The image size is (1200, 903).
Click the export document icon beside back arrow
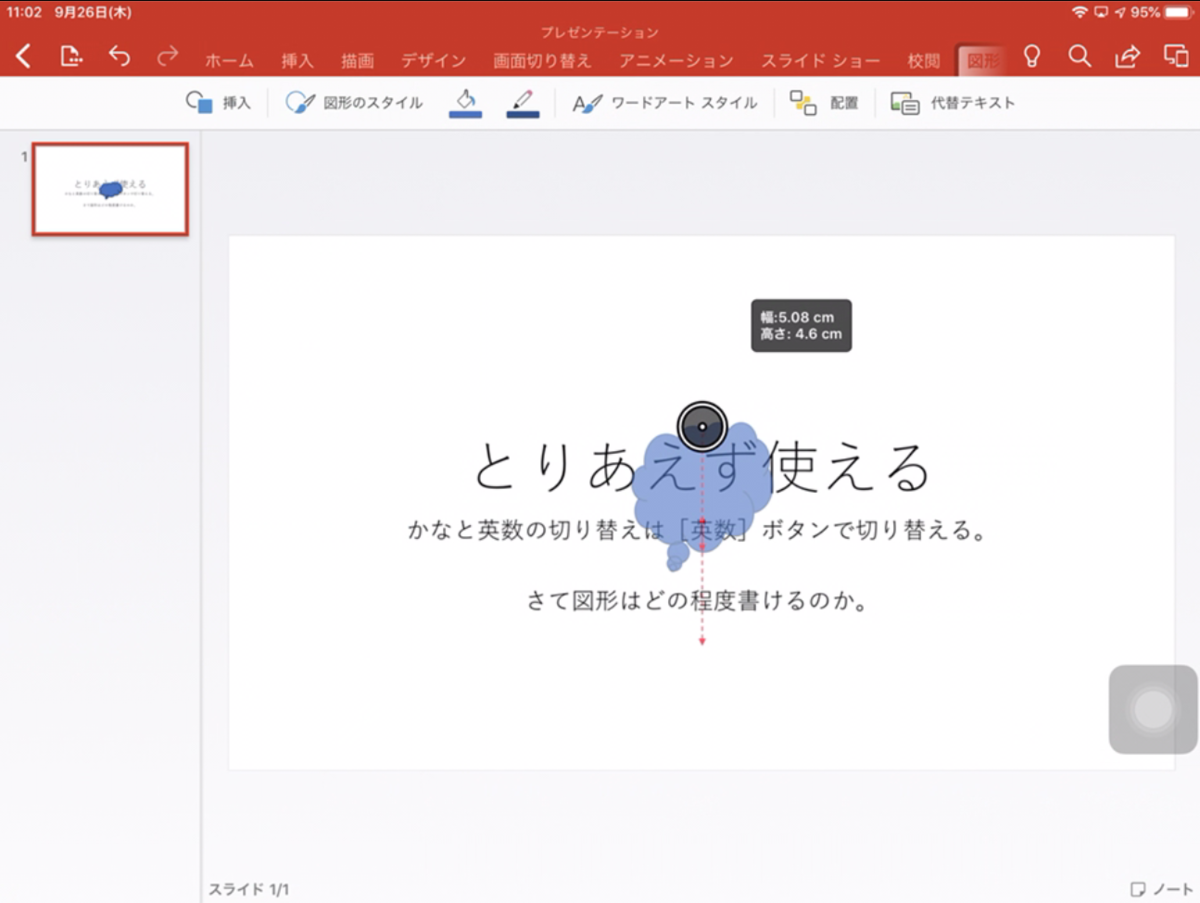point(70,58)
